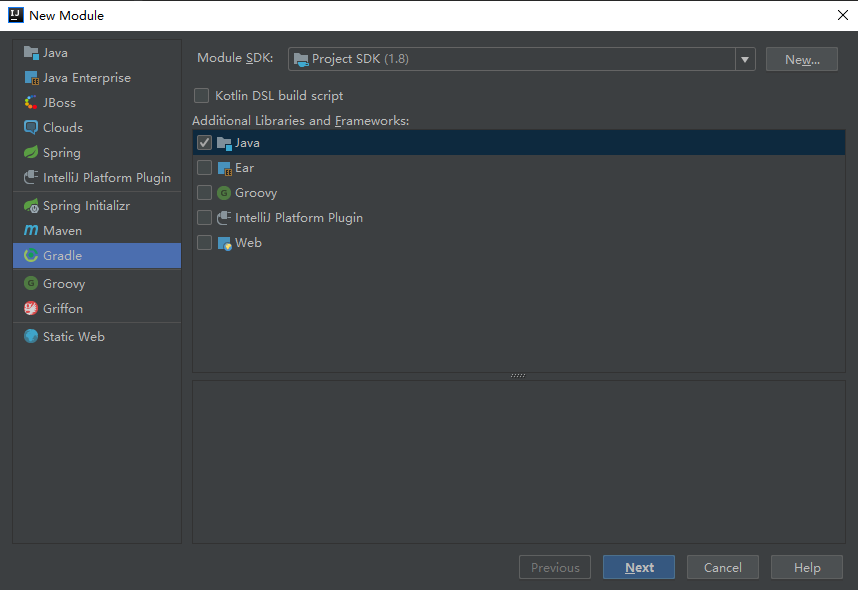The height and width of the screenshot is (590, 858).
Task: Click the Project SDK (1.8) combo box
Action: 521,59
